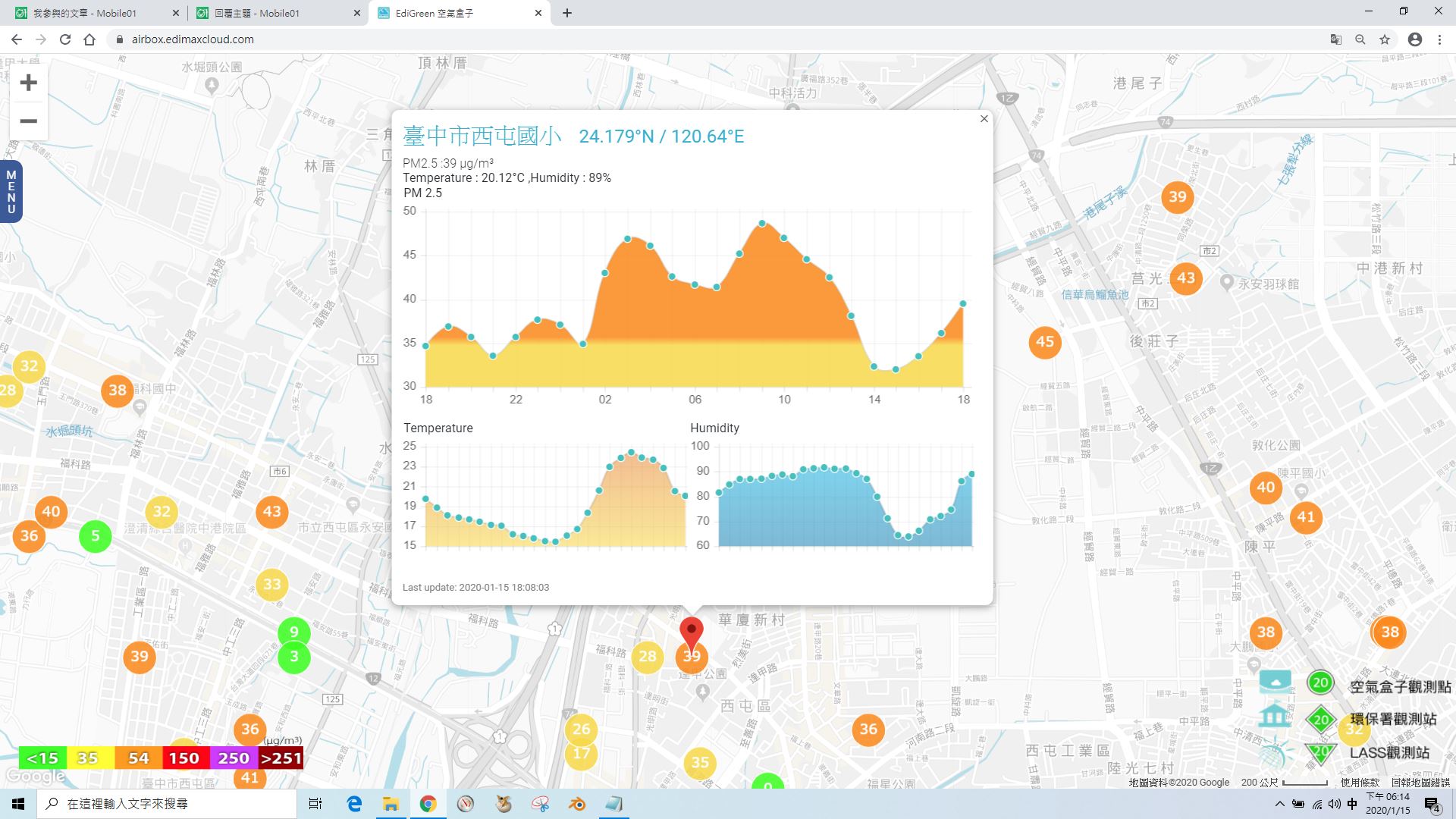Open a new browser tab
This screenshot has height=819, width=1456.
[566, 13]
